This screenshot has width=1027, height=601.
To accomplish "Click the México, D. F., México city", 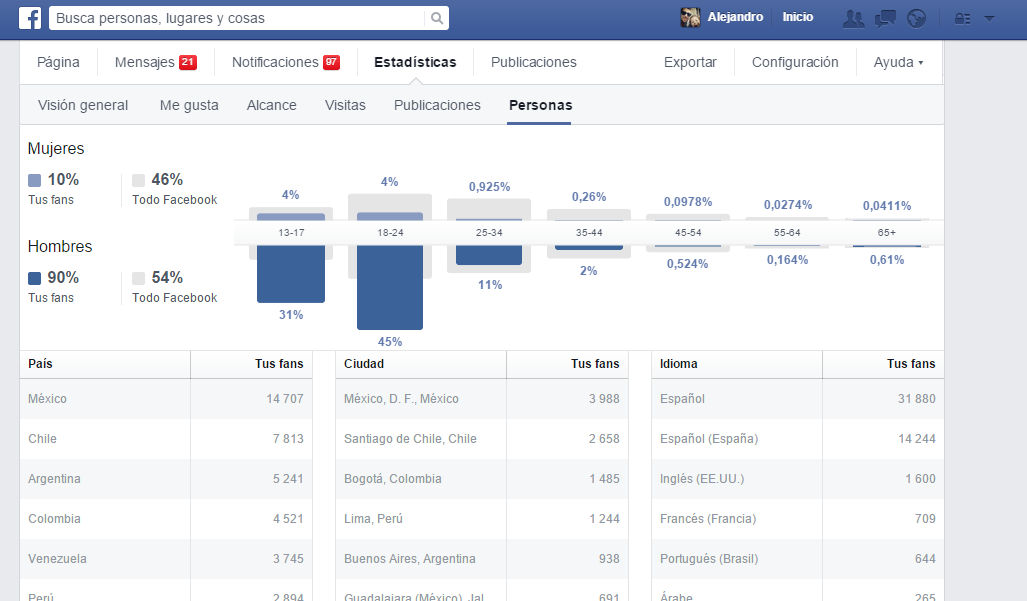I will coord(401,399).
